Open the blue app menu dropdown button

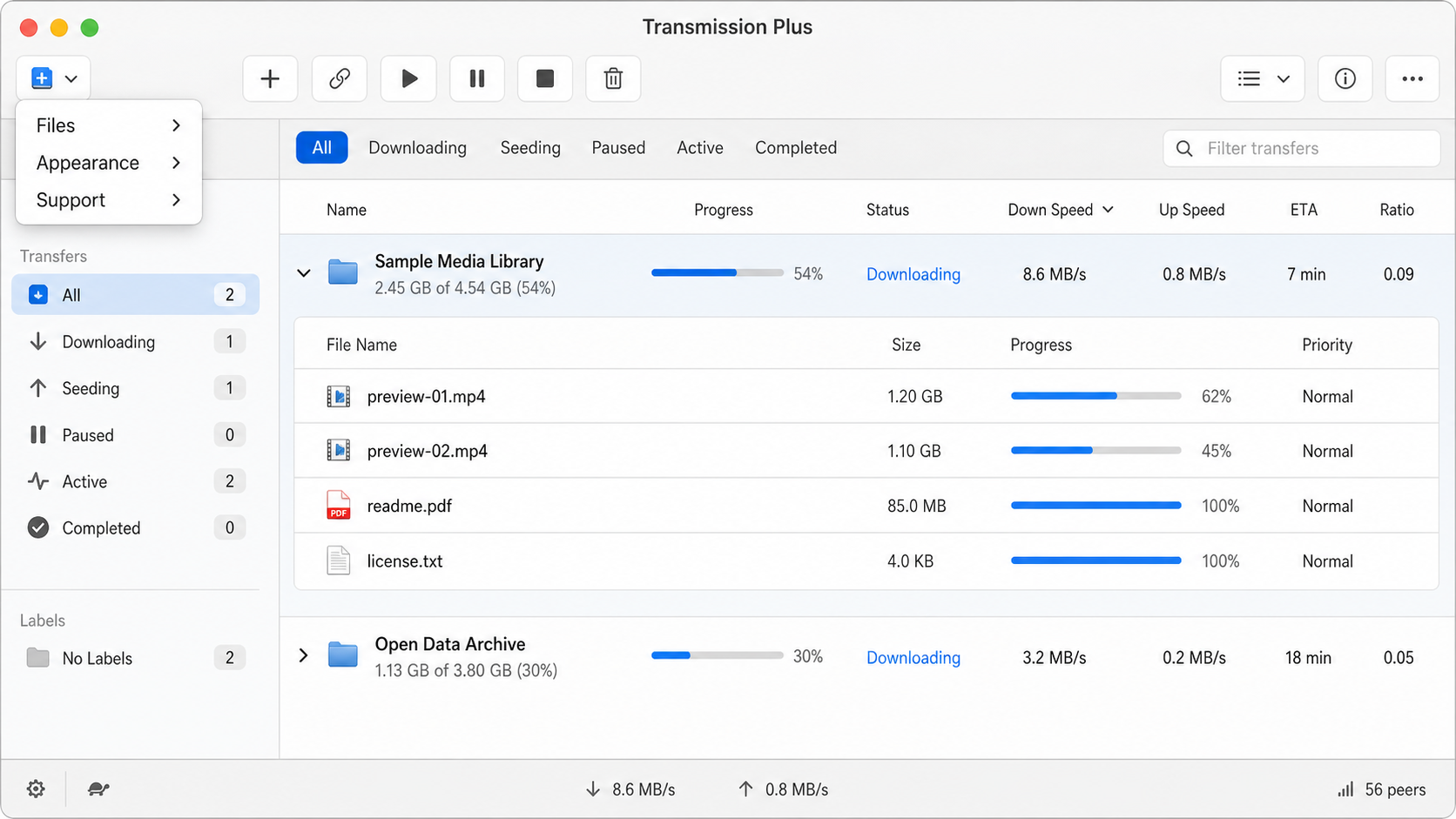tap(53, 78)
